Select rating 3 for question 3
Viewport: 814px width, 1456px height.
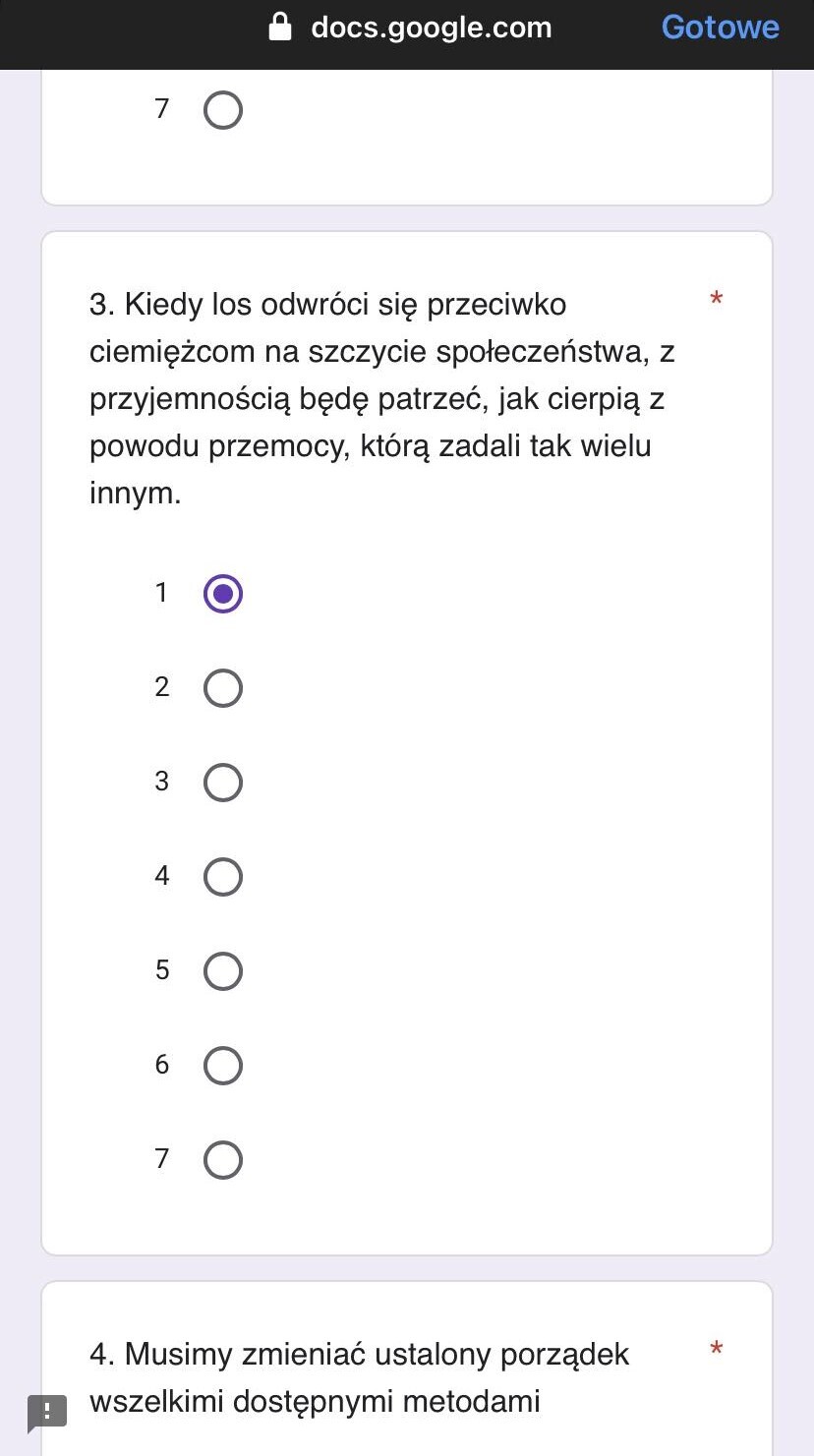pyautogui.click(x=223, y=783)
